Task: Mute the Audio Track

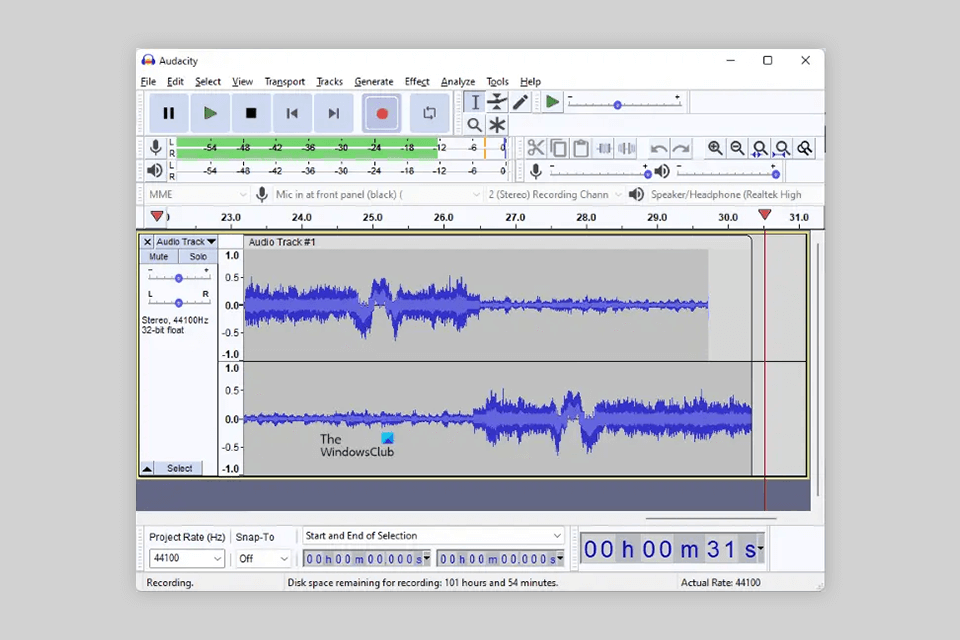Action: click(159, 257)
